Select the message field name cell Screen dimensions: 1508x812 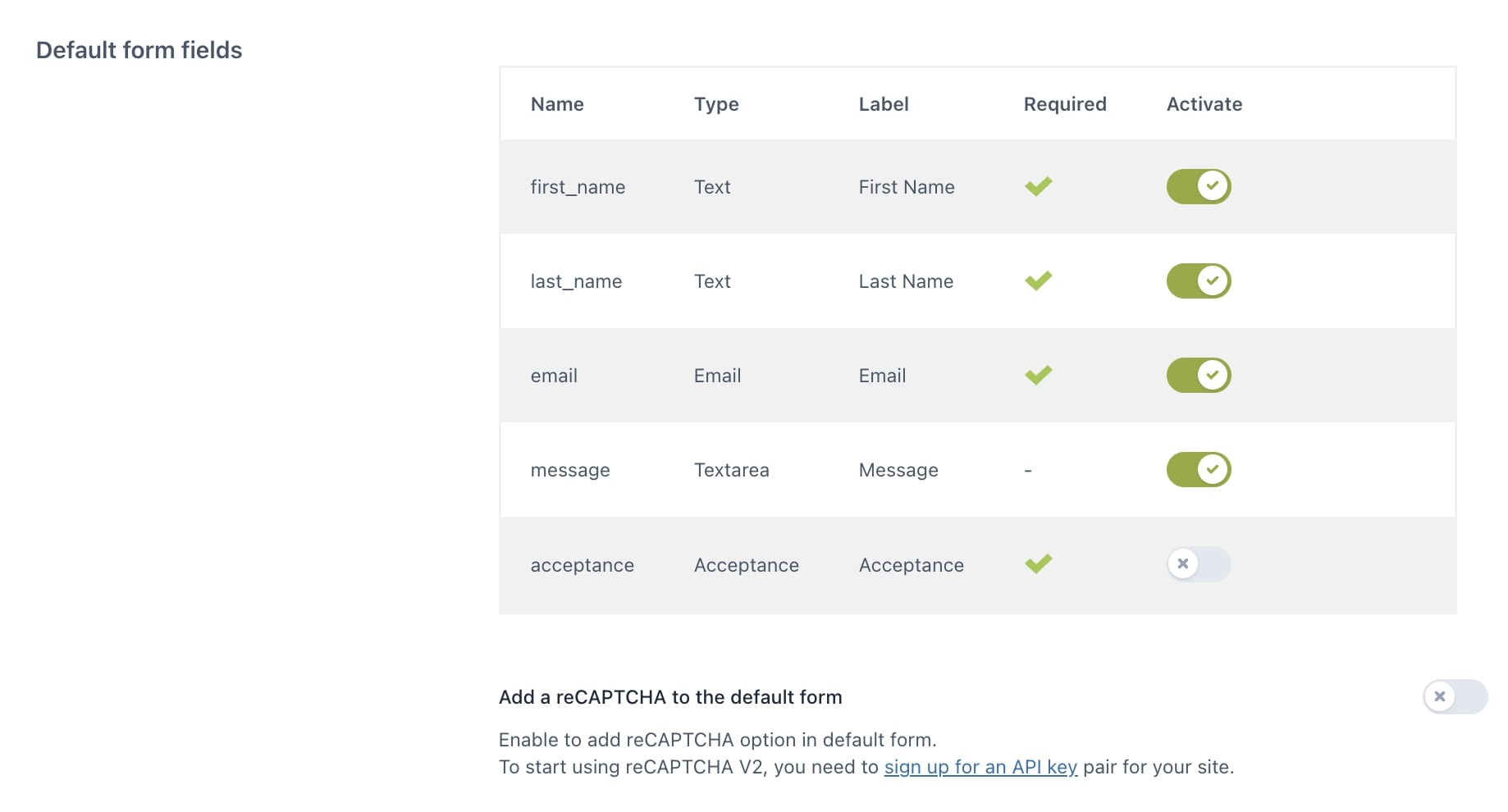pyautogui.click(x=570, y=471)
